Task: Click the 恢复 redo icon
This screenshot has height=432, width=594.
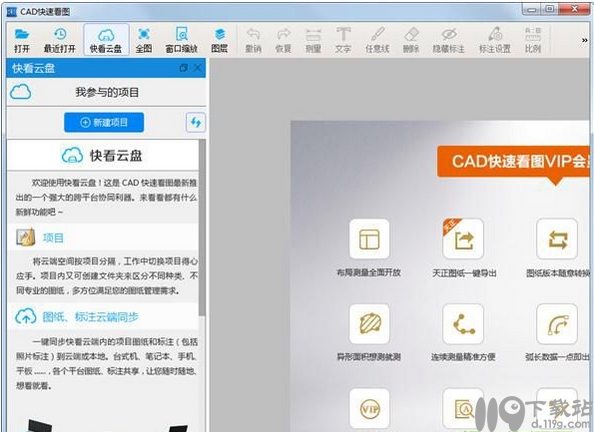Action: coord(283,40)
